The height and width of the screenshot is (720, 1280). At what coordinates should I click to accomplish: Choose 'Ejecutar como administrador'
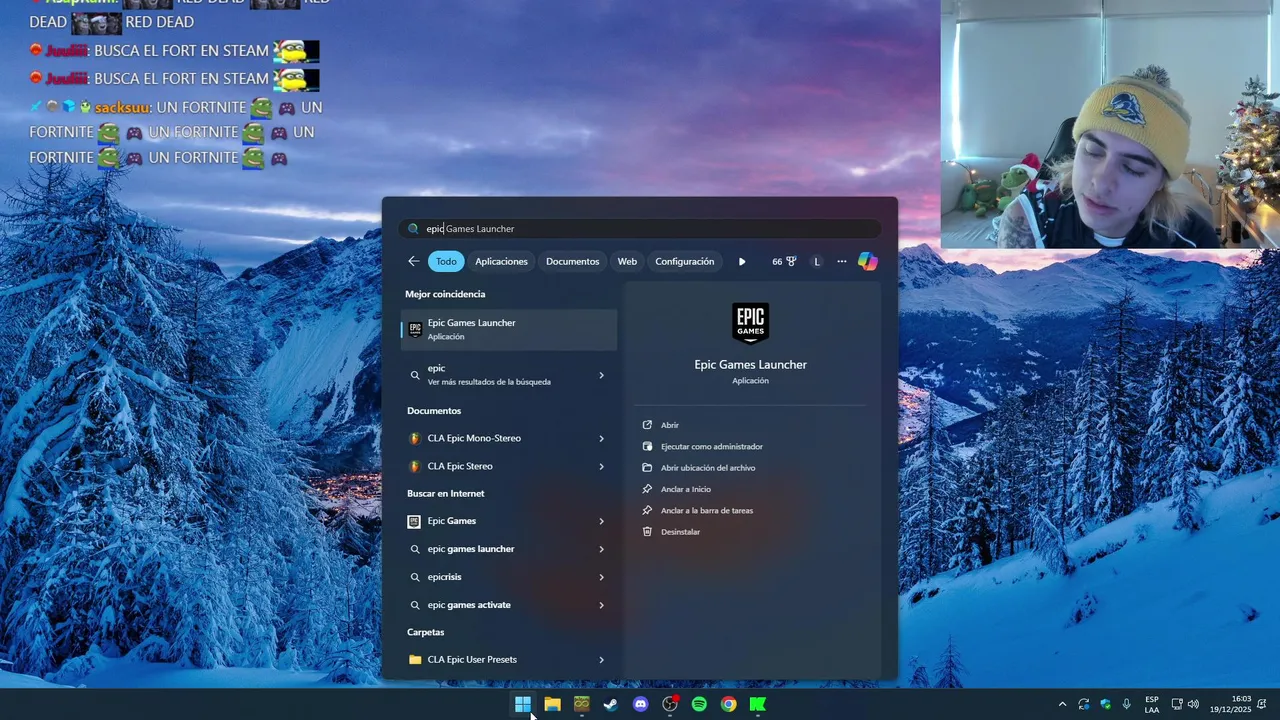click(711, 447)
